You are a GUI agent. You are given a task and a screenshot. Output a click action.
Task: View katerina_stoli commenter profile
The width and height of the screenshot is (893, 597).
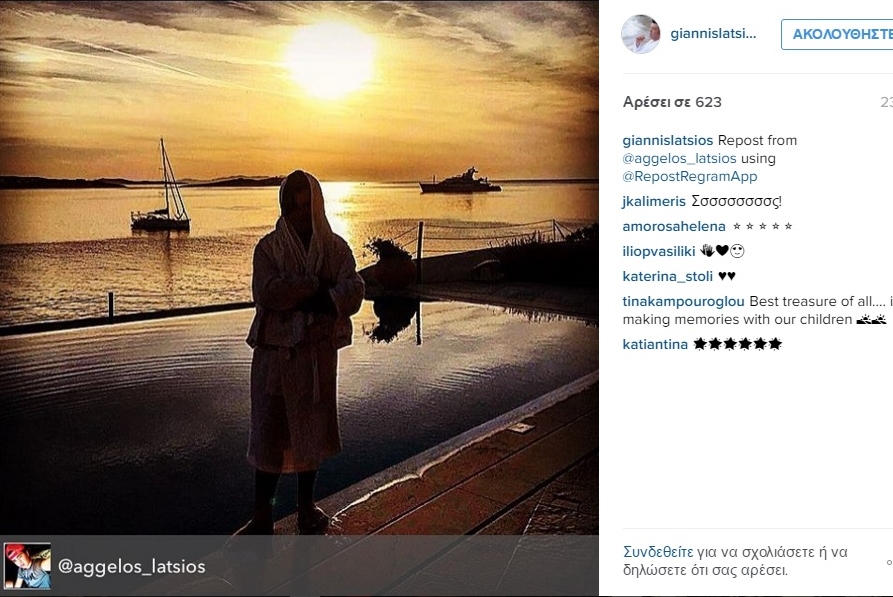pyautogui.click(x=667, y=276)
